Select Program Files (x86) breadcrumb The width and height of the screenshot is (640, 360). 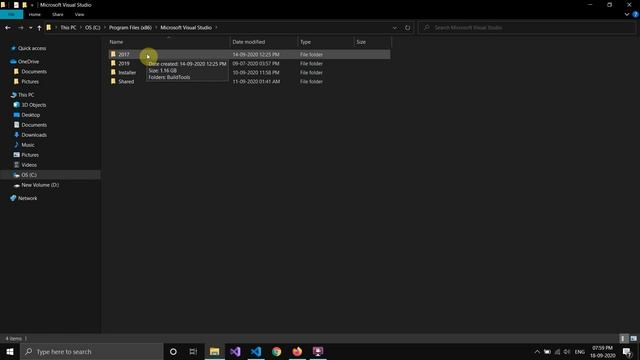coord(130,28)
